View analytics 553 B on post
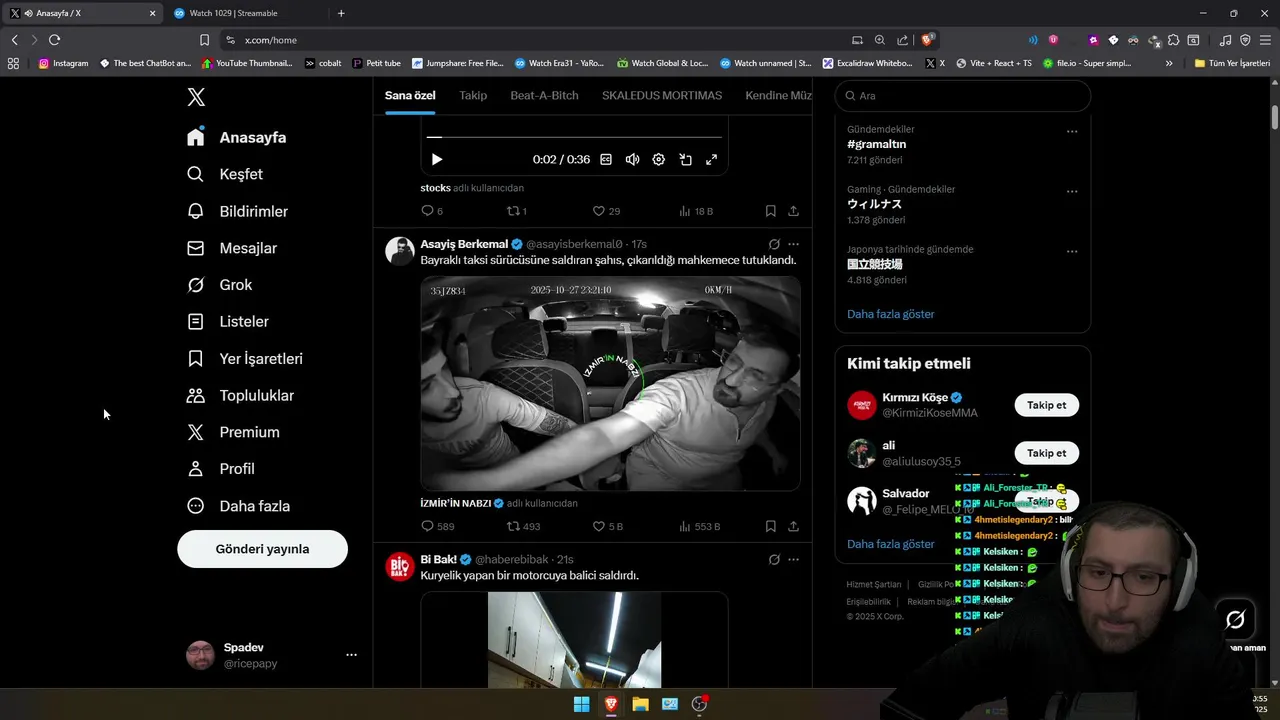The image size is (1280, 720). pyautogui.click(x=700, y=526)
